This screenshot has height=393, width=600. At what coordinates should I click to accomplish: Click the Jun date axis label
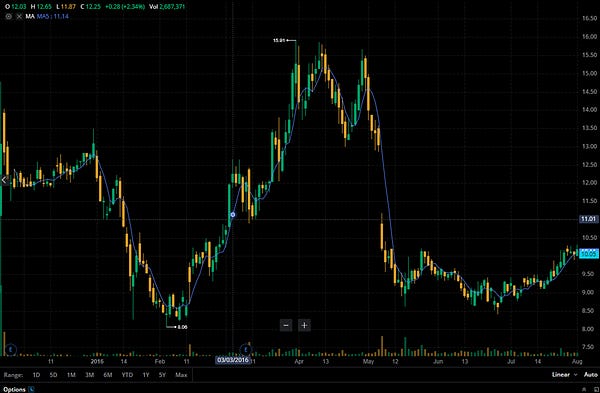[438, 361]
